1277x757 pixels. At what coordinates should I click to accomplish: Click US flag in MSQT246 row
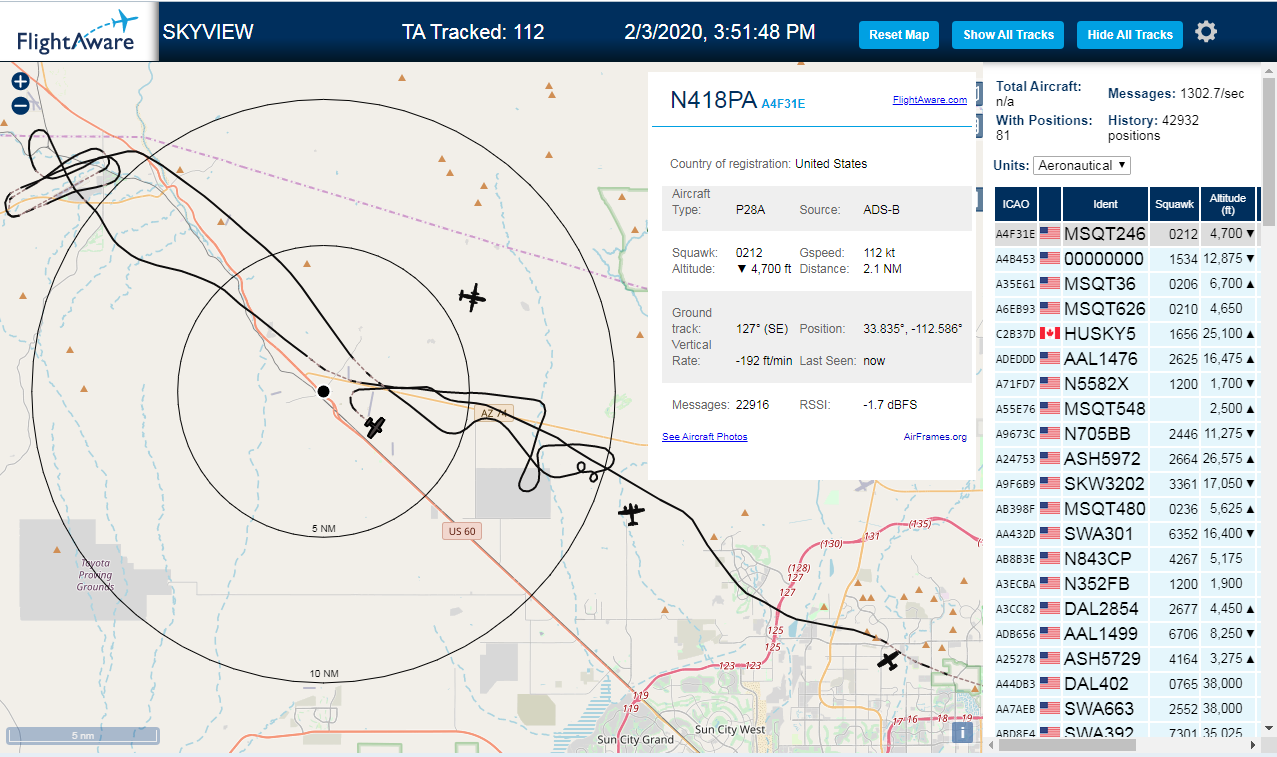pos(1050,234)
